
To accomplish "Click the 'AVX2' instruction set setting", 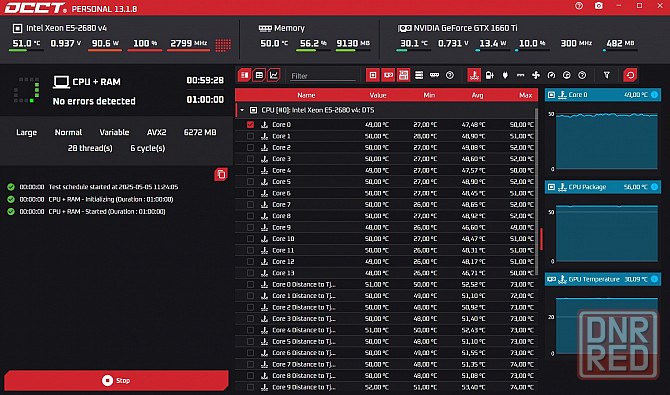I will tap(156, 133).
